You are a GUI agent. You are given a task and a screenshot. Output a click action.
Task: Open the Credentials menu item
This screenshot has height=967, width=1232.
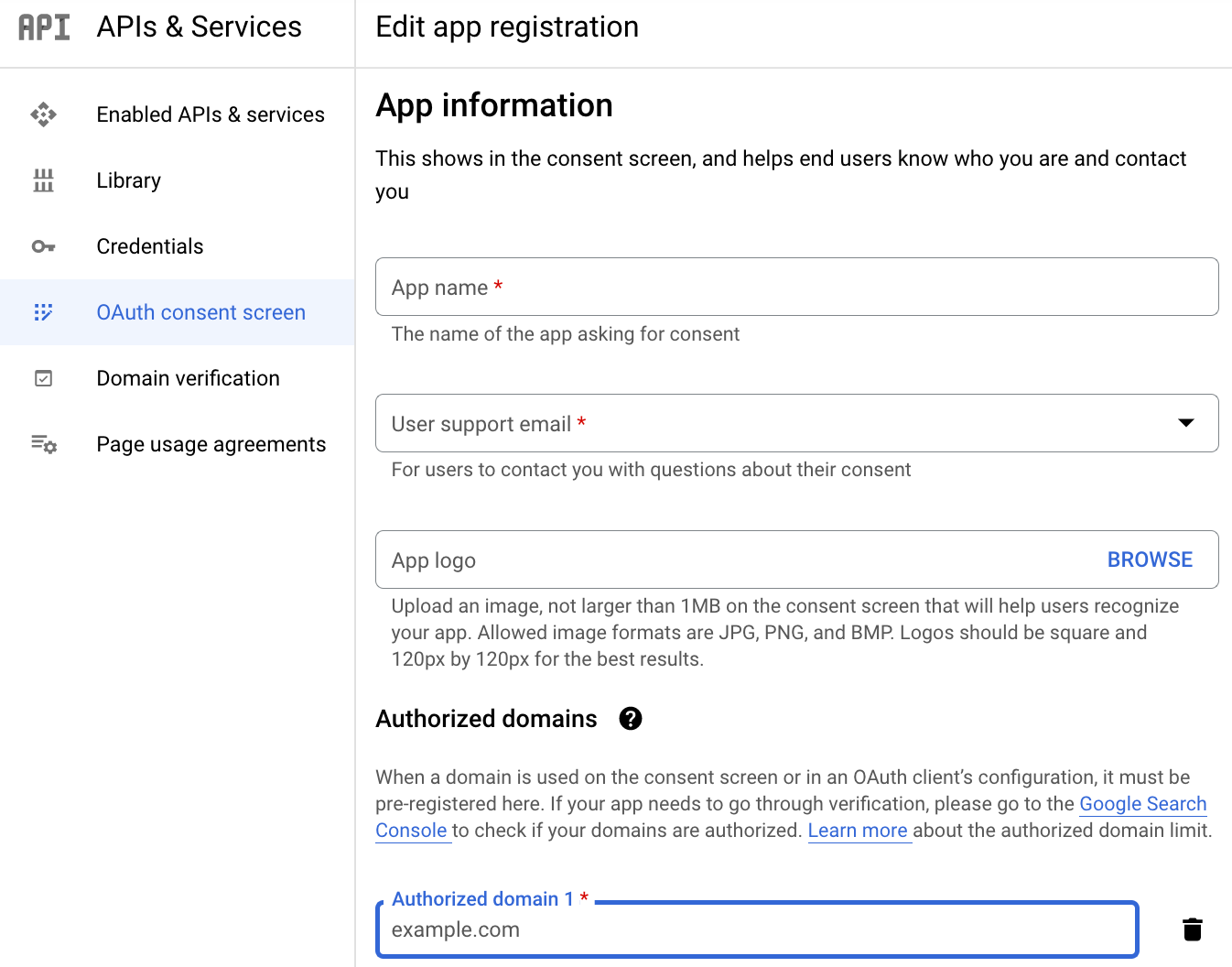178,246
